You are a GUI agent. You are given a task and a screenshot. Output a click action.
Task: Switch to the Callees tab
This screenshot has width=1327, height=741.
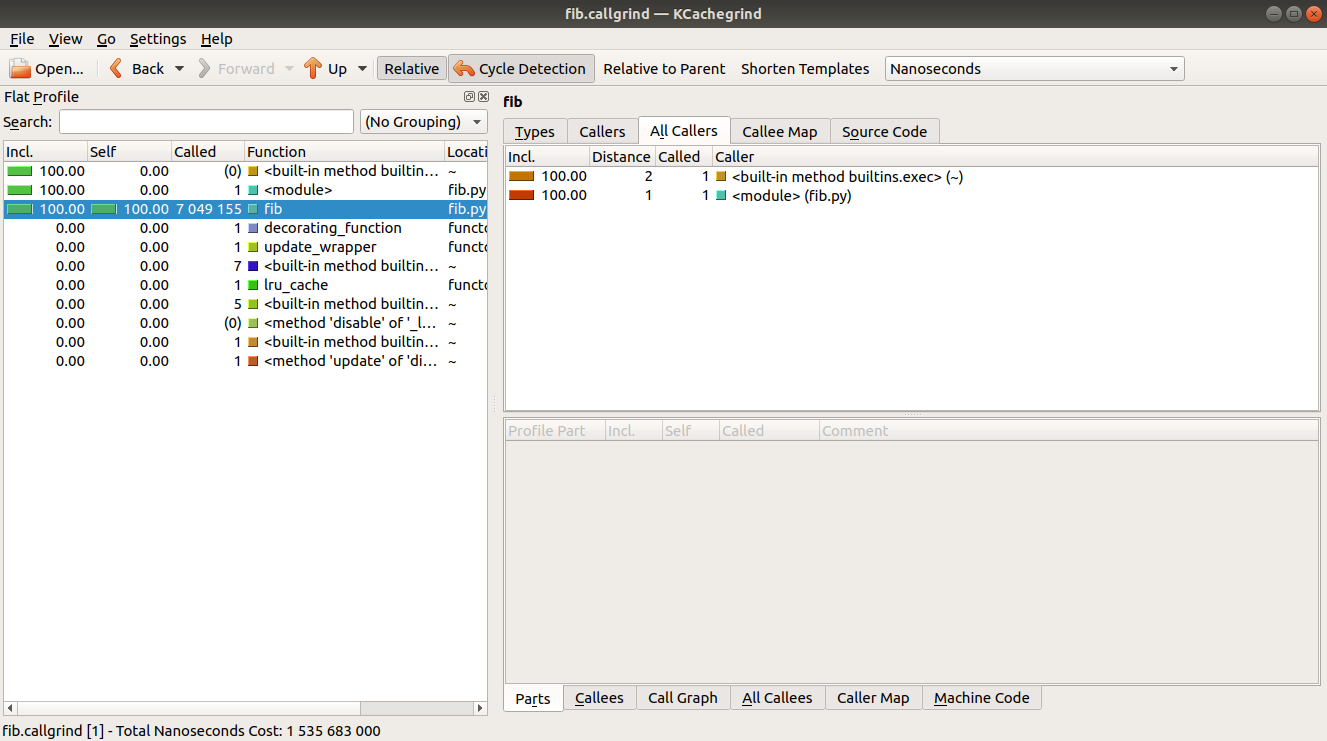point(599,698)
